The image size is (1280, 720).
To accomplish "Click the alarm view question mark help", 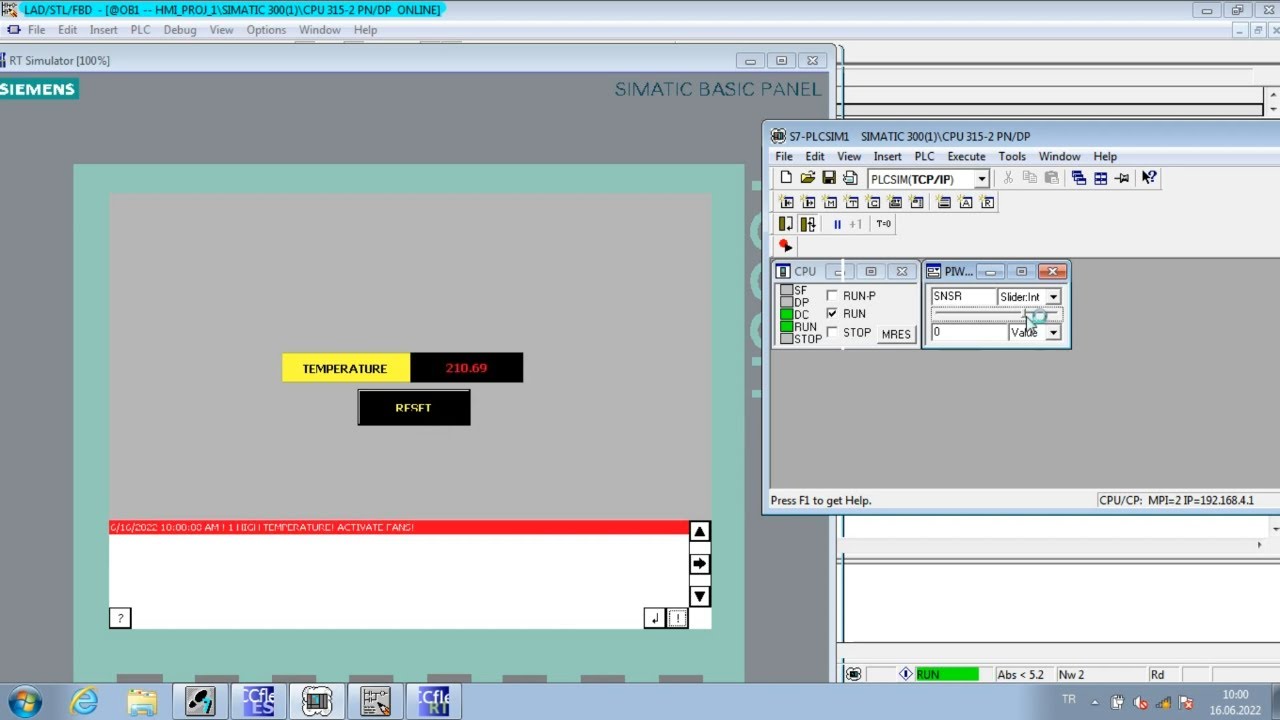I will 120,618.
